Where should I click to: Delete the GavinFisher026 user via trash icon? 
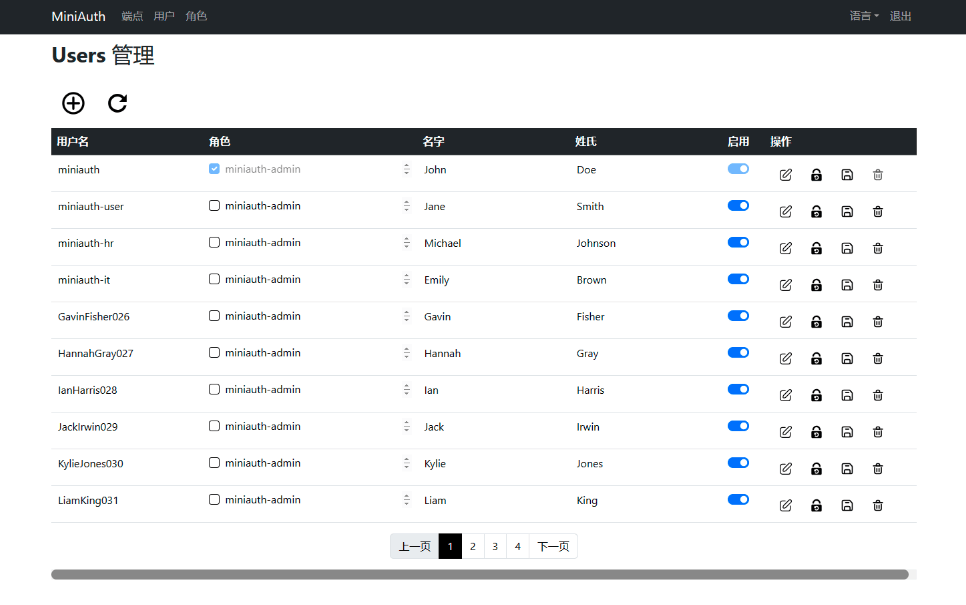click(878, 321)
